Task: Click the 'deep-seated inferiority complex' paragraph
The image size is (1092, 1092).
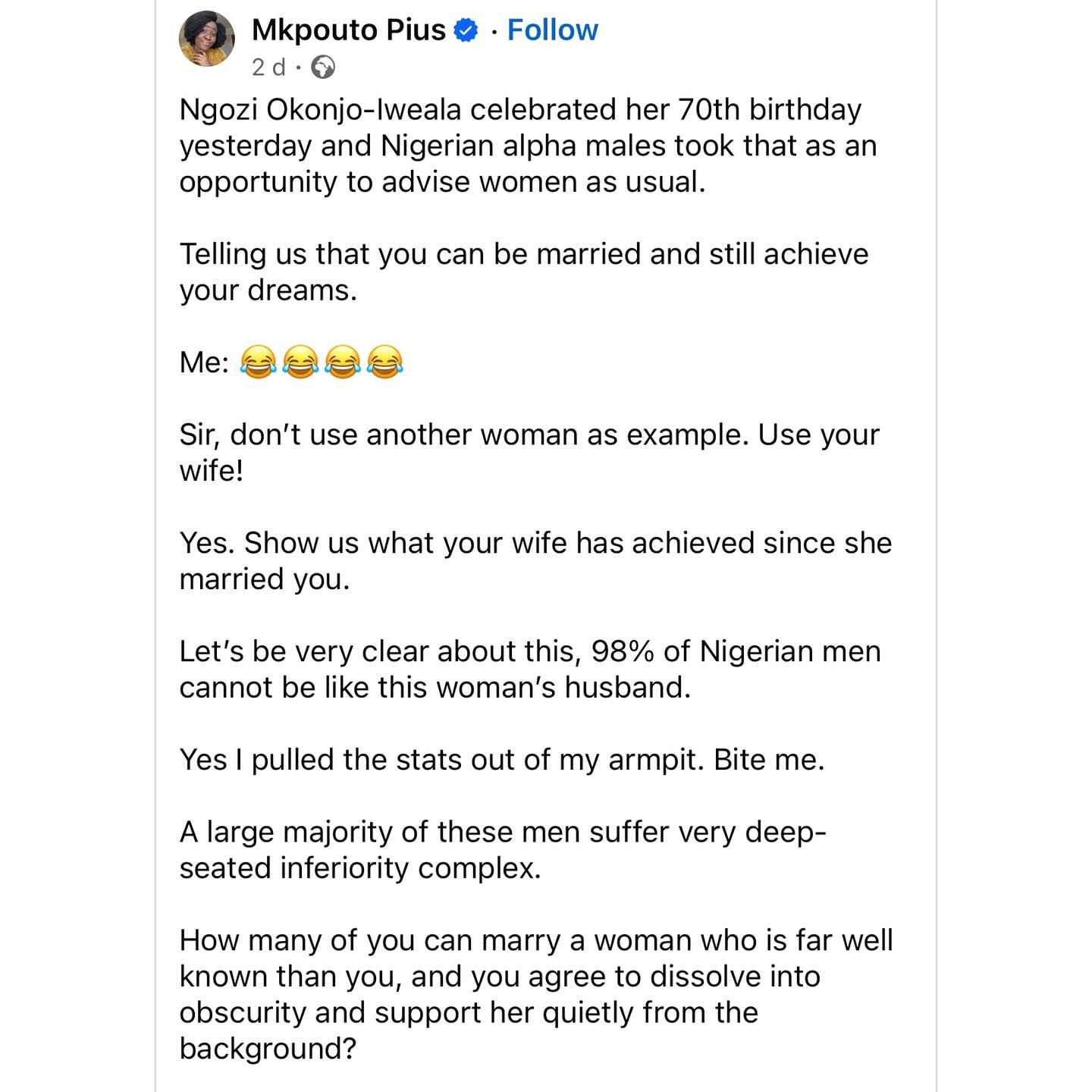Action: (x=503, y=850)
